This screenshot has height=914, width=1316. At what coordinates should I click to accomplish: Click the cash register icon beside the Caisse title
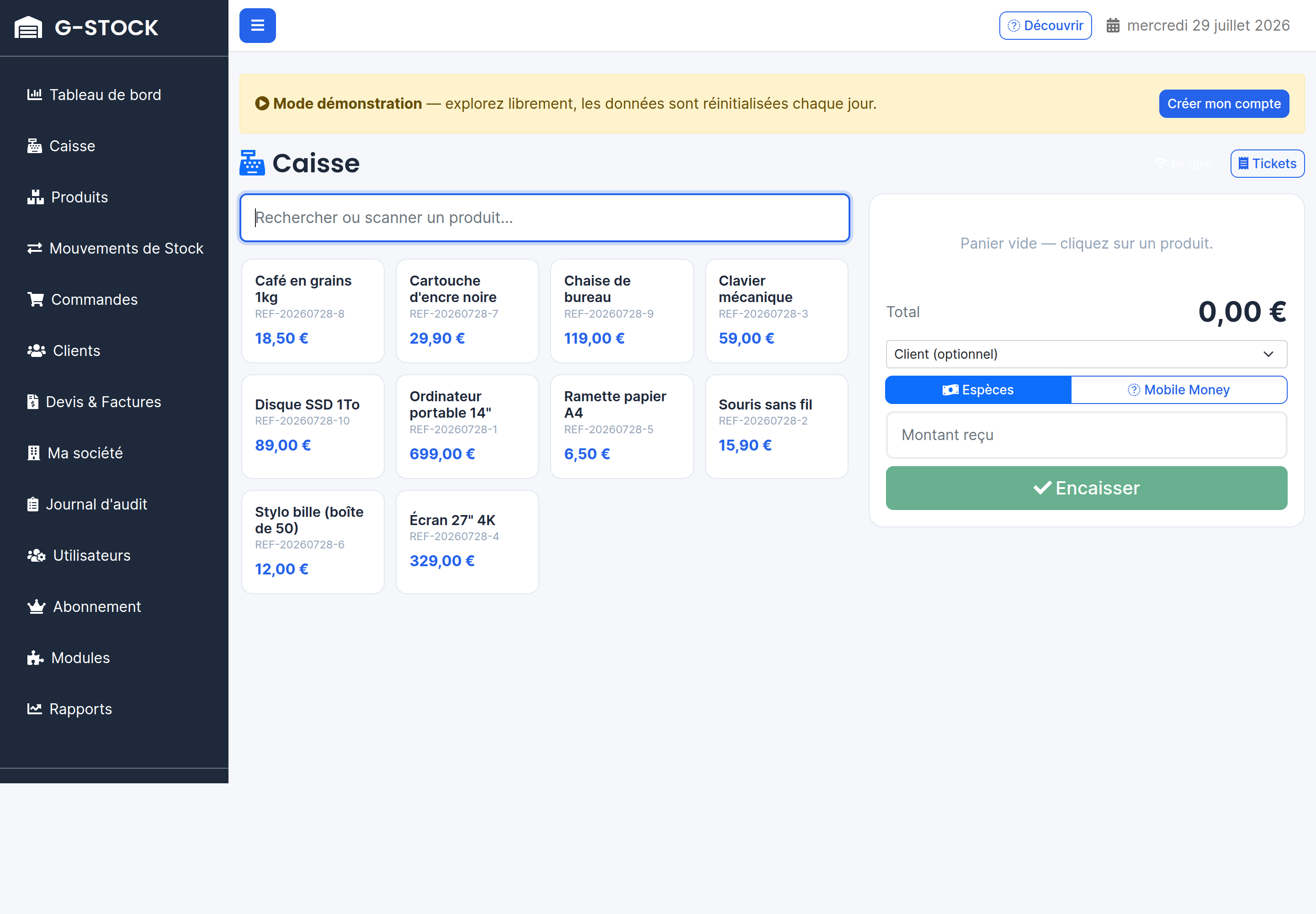[252, 163]
